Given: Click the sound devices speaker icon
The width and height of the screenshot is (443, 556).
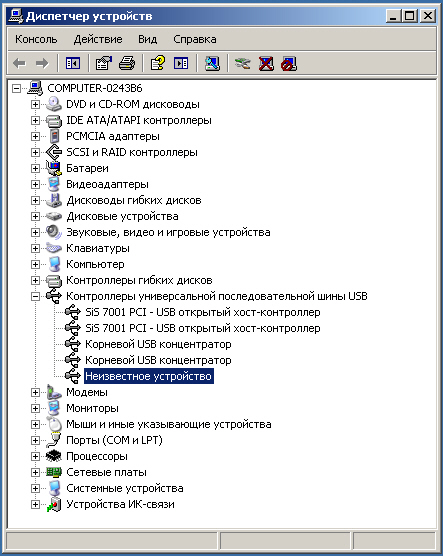Looking at the screenshot, I should [x=54, y=232].
